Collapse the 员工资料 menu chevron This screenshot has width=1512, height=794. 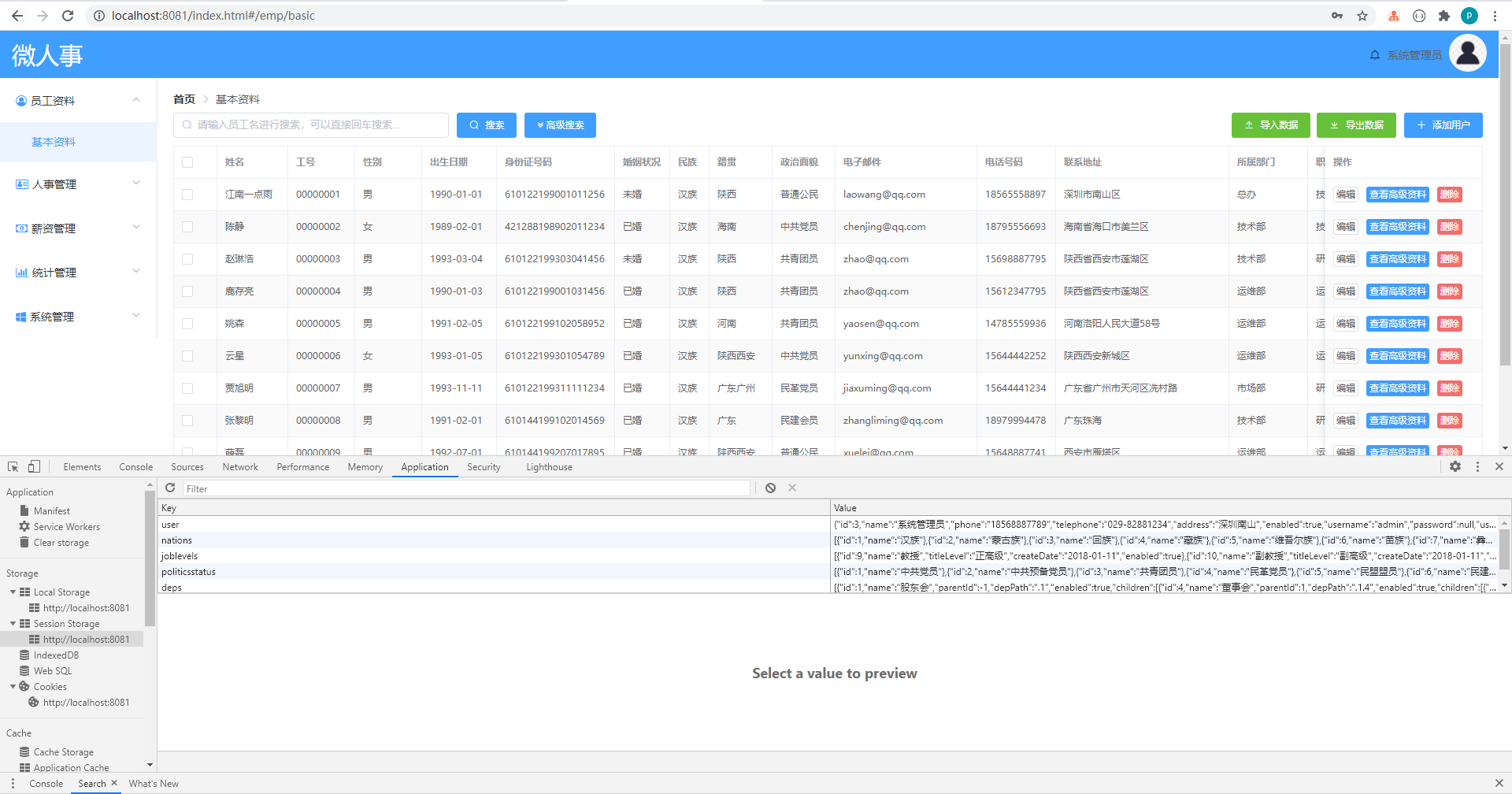pyautogui.click(x=135, y=100)
